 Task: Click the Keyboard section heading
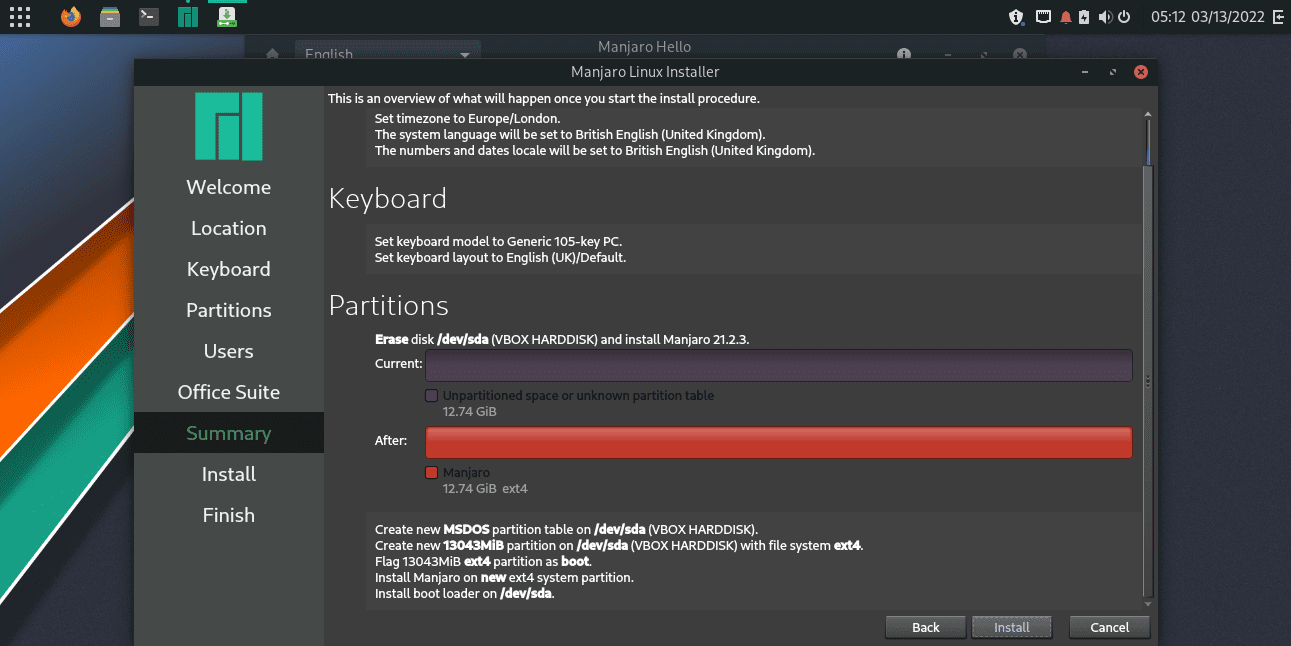coord(388,199)
